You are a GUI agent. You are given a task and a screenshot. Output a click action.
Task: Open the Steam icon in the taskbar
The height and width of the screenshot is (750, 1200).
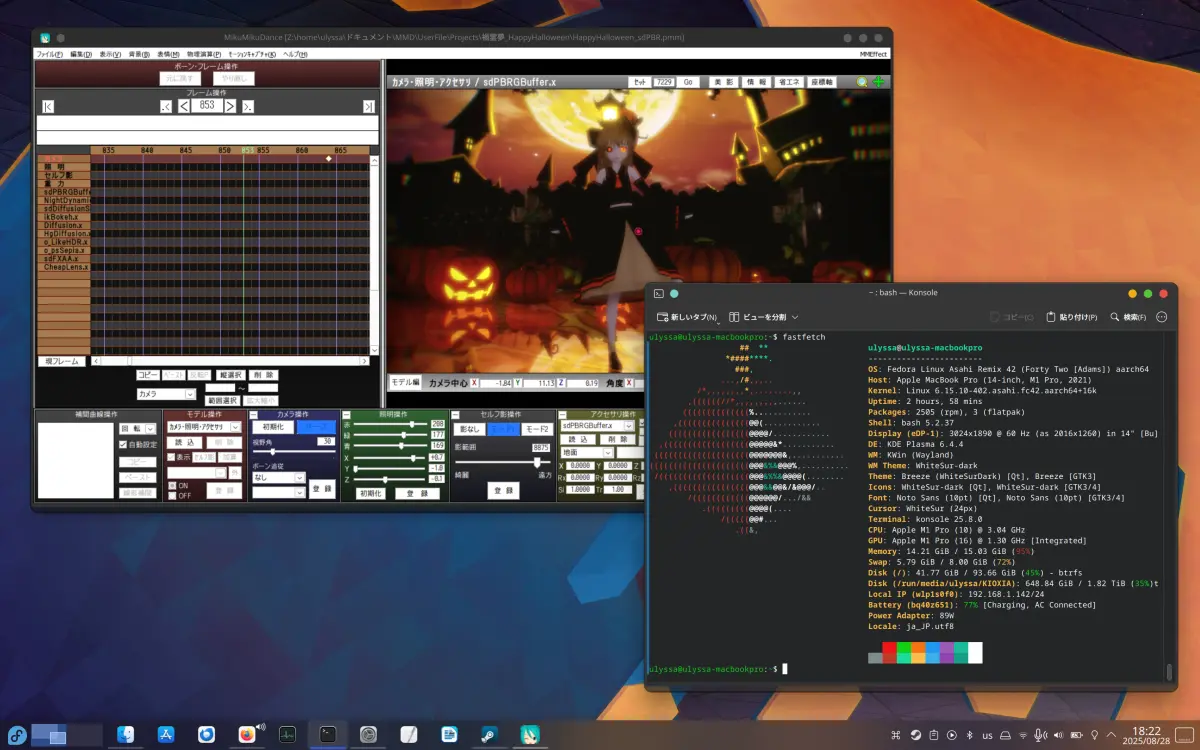[x=489, y=734]
